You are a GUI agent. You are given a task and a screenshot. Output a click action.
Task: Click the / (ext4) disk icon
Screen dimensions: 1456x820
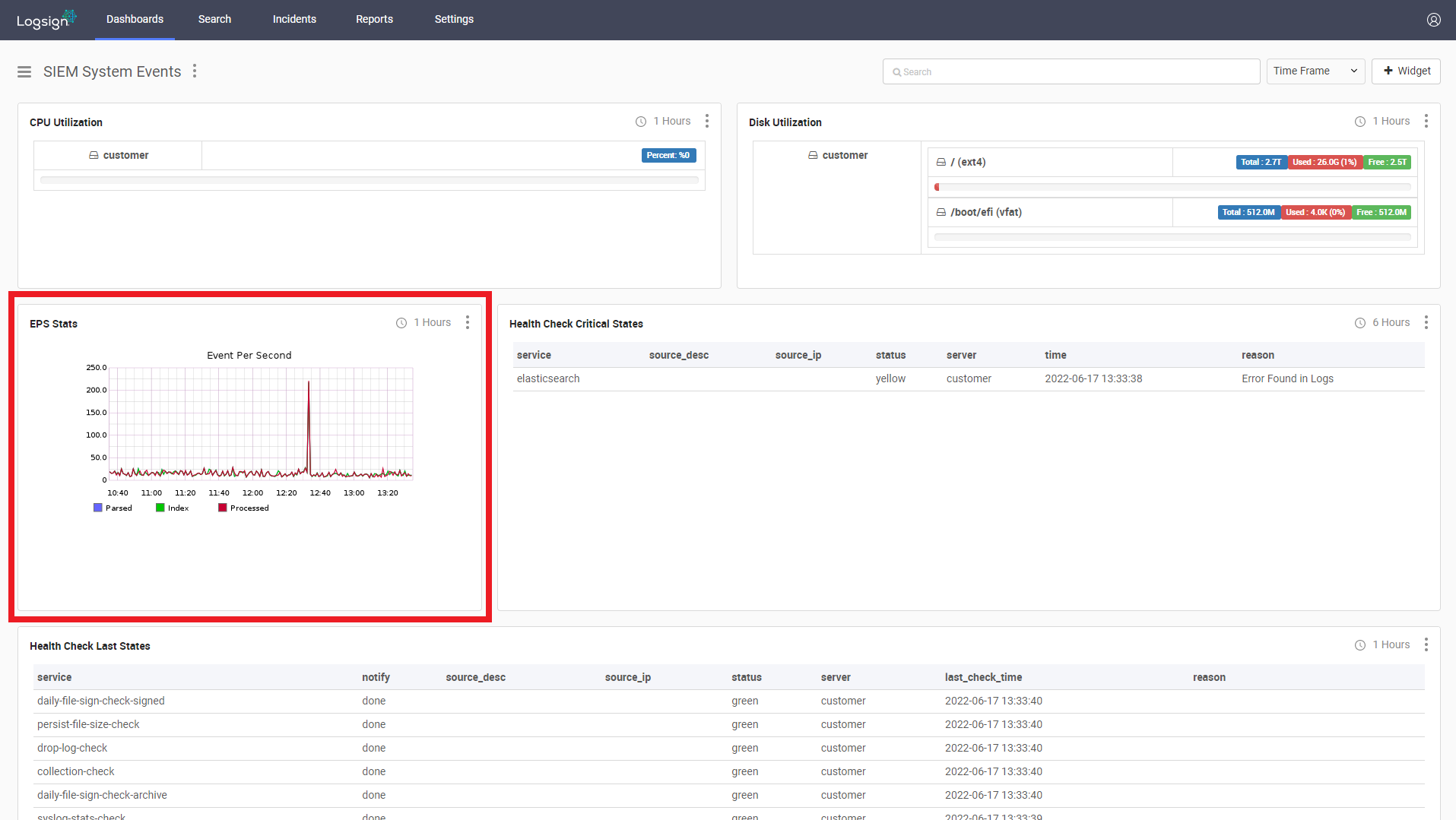click(941, 162)
